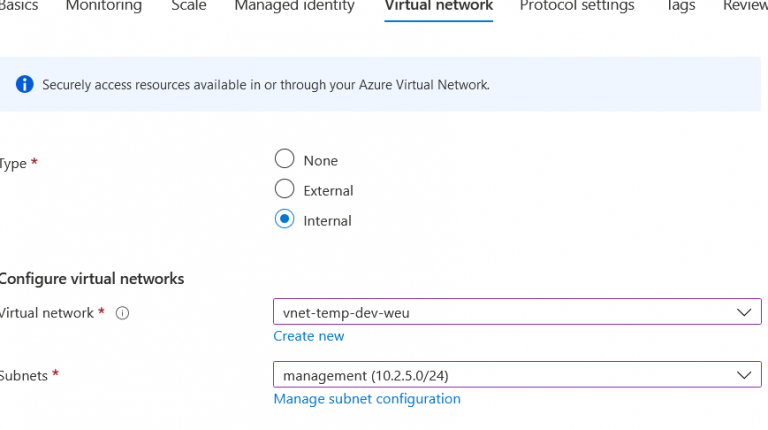Open the vnet-temp-dev-weu virtual network dropdown
This screenshot has width=768, height=430.
coord(516,312)
